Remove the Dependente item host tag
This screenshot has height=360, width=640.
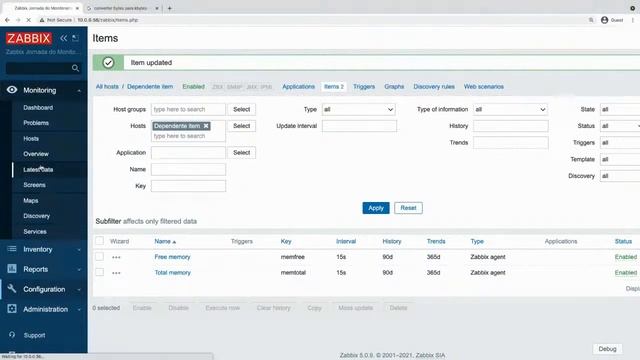pos(206,126)
